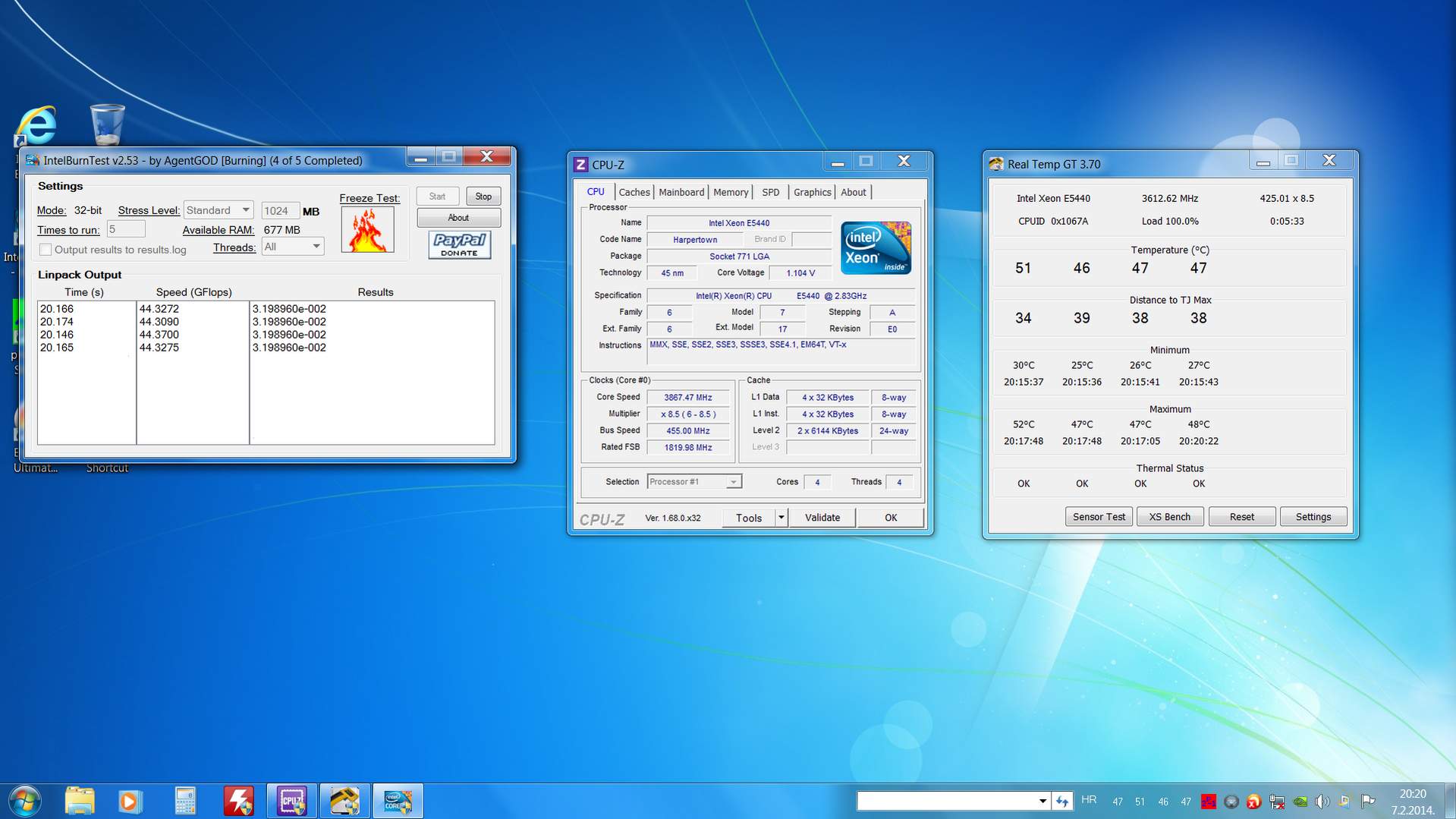Image resolution: width=1456 pixels, height=819 pixels.
Task: Click the volume speaker tray icon
Action: pos(1322,802)
